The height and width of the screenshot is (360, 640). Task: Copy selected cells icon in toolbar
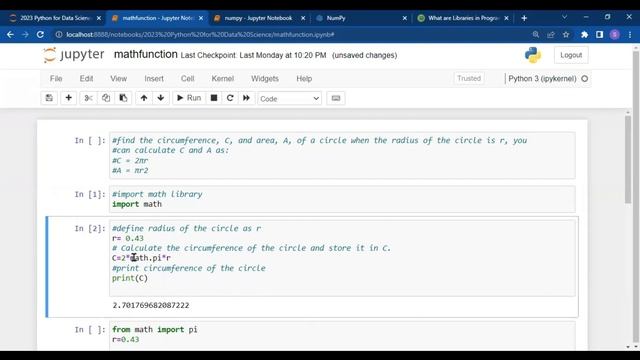pyautogui.click(x=106, y=98)
